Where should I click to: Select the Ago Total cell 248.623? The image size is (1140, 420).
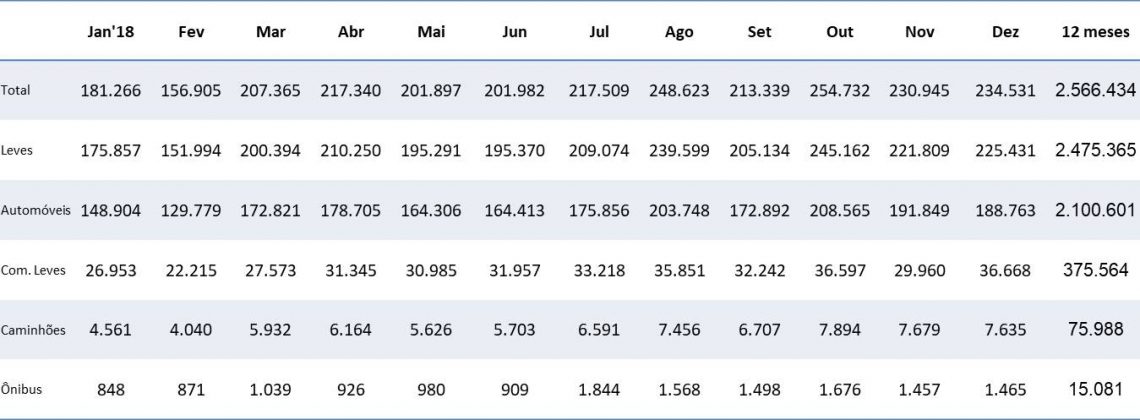(x=679, y=91)
